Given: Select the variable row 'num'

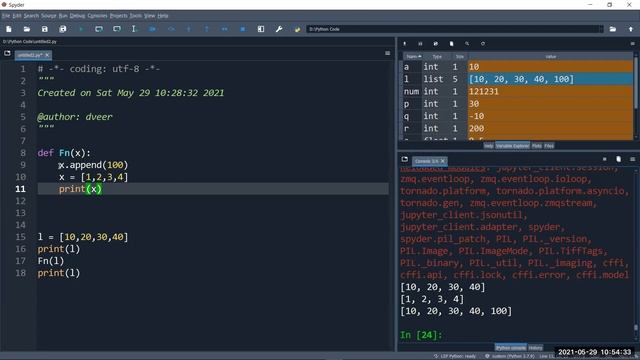Looking at the screenshot, I should tap(518, 91).
